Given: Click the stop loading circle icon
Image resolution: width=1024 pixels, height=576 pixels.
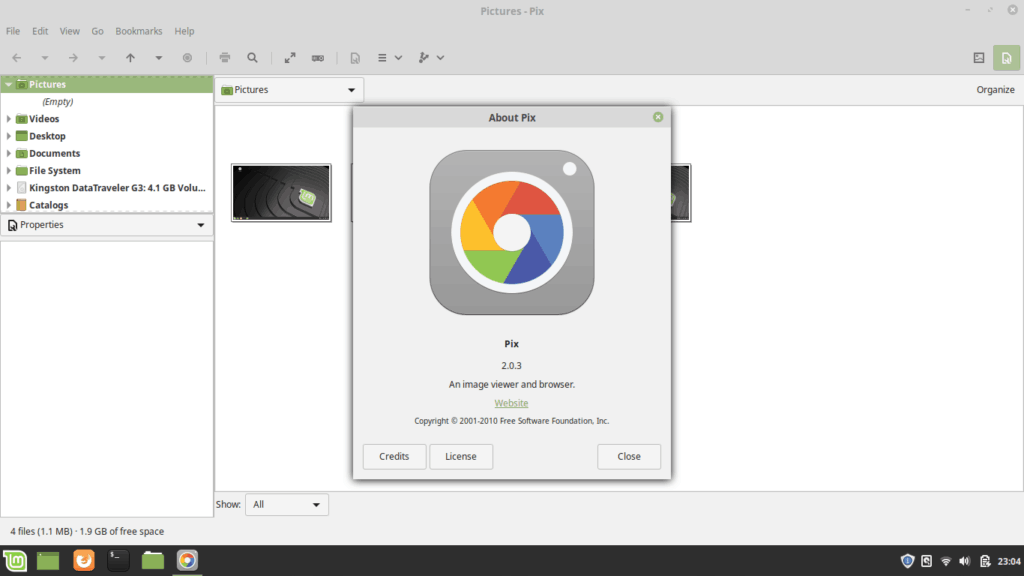Looking at the screenshot, I should pos(187,57).
